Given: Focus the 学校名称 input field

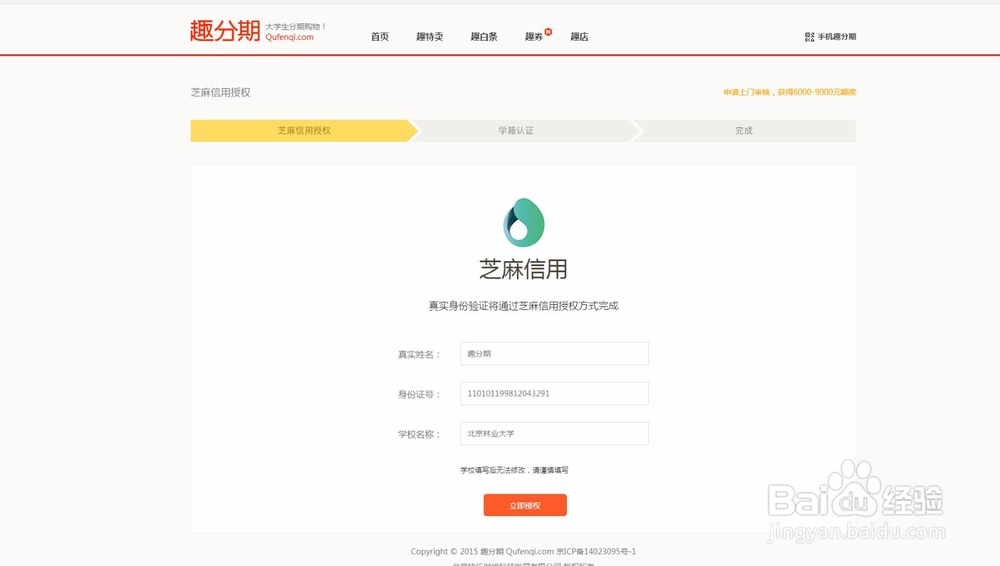Looking at the screenshot, I should pos(554,433).
